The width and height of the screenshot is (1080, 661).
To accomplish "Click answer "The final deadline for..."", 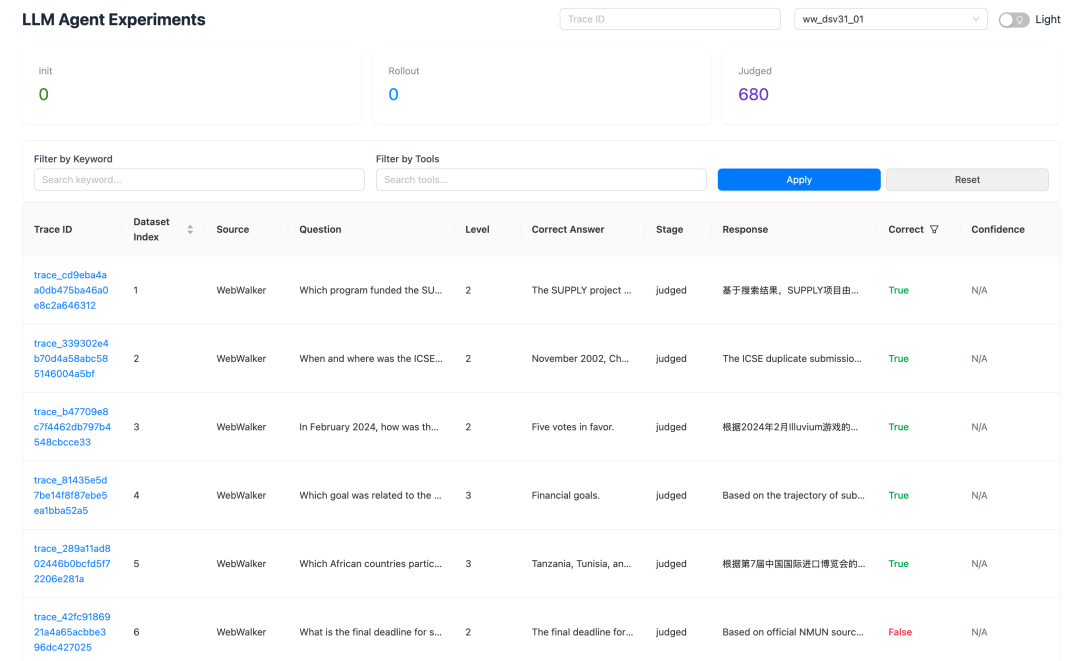I will point(582,631).
